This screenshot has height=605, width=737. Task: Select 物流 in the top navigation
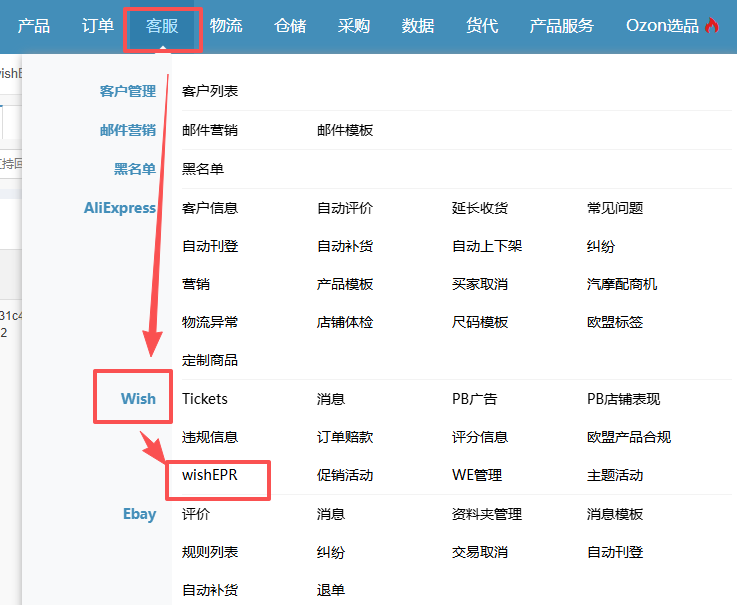226,26
